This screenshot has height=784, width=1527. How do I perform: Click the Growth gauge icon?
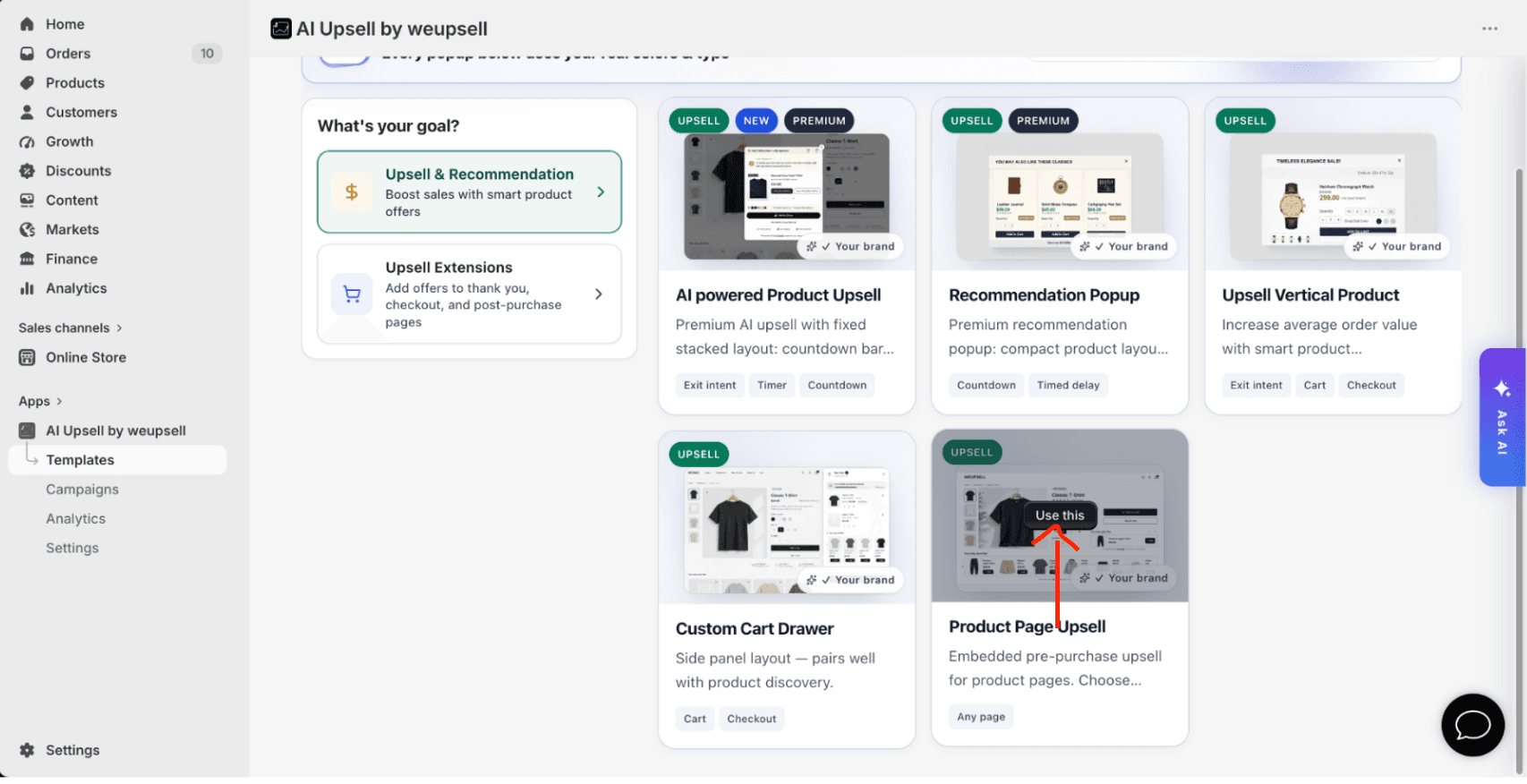[27, 142]
